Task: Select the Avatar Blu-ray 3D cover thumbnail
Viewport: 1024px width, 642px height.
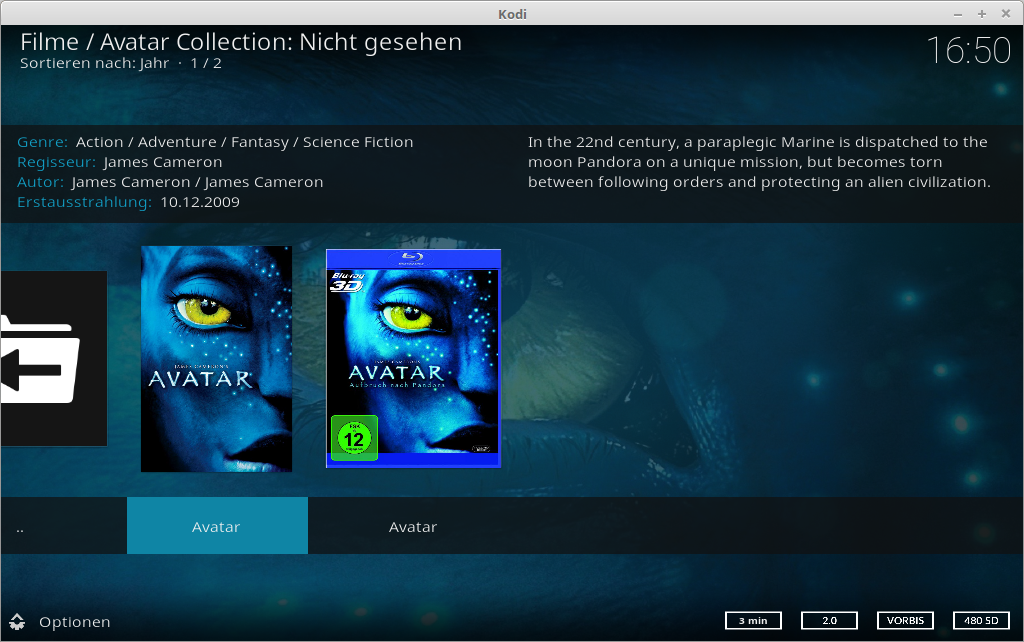Action: click(x=413, y=359)
